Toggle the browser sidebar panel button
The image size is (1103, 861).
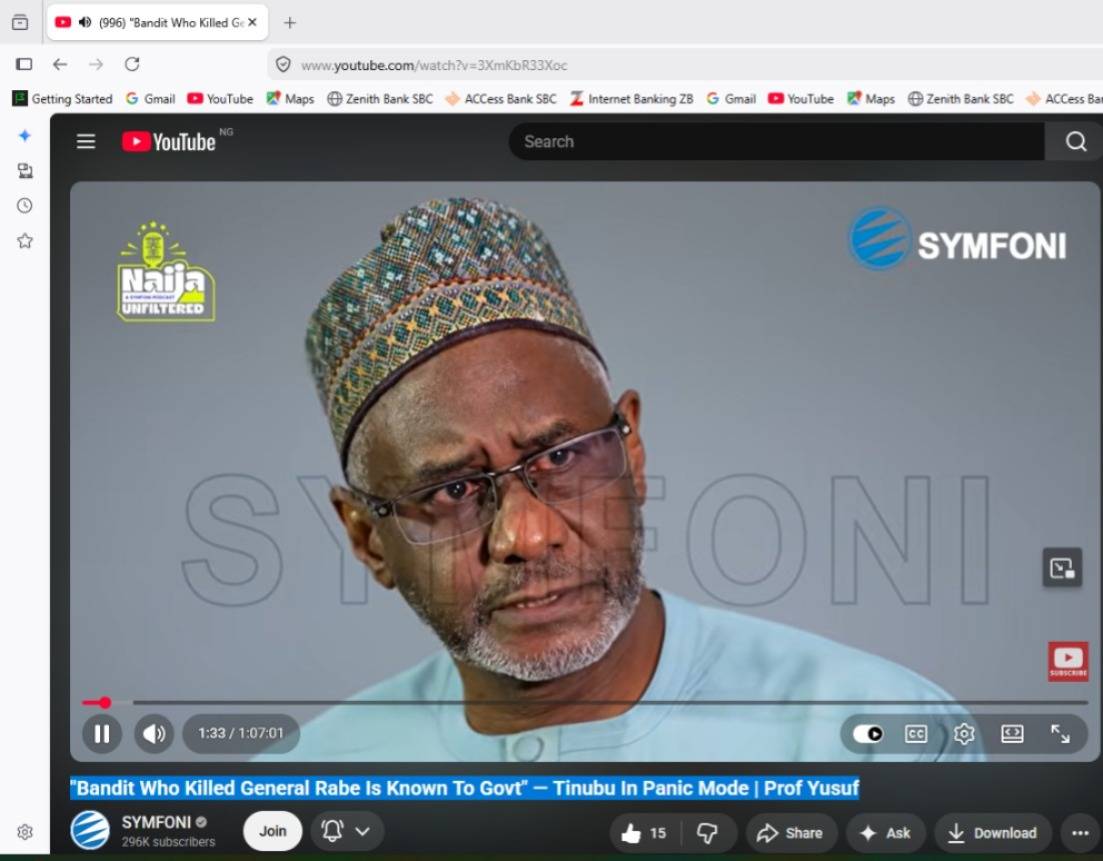click(x=24, y=65)
